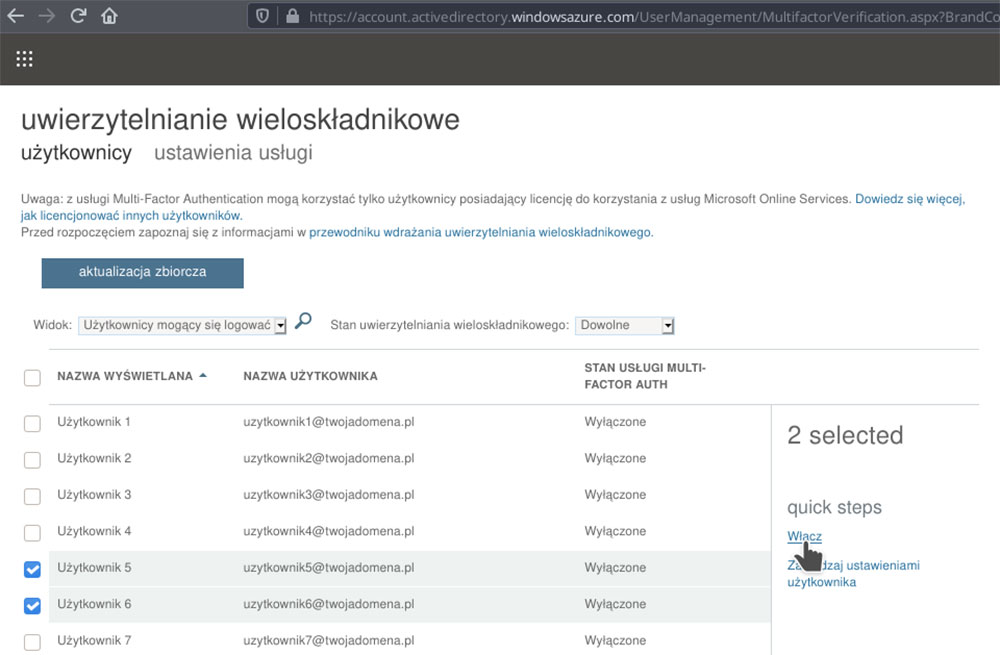Select the użytkownicy tab
Screen dimensions: 1000x655
tap(76, 153)
